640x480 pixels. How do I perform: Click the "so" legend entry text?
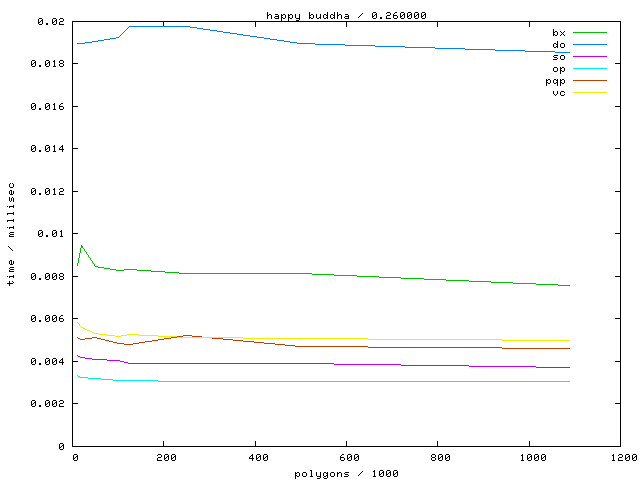[x=558, y=57]
